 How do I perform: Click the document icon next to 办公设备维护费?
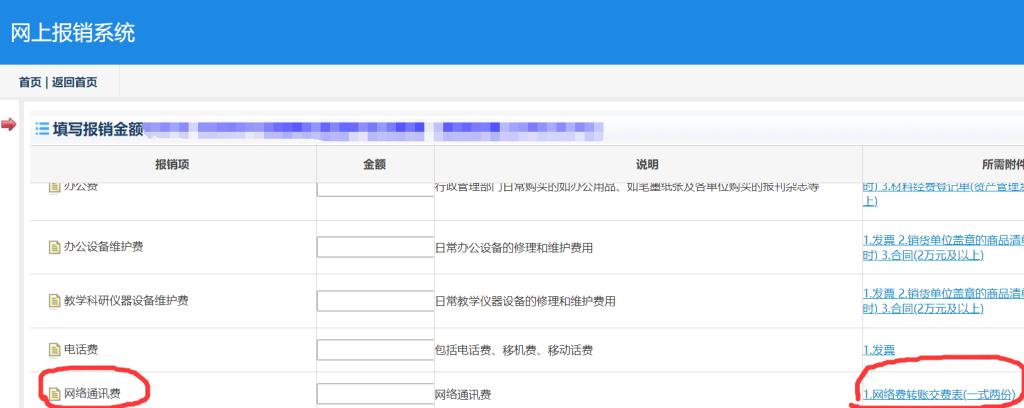55,247
